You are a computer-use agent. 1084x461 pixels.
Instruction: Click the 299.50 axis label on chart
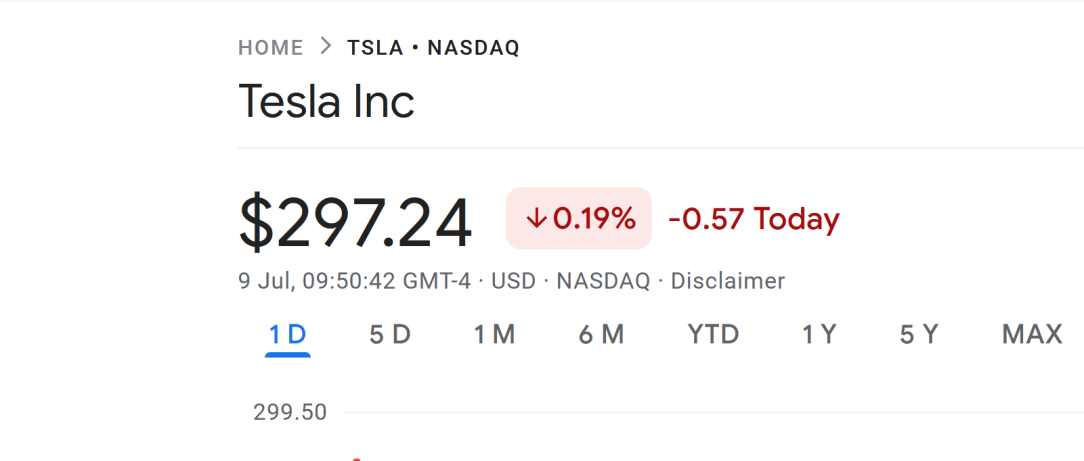point(290,412)
